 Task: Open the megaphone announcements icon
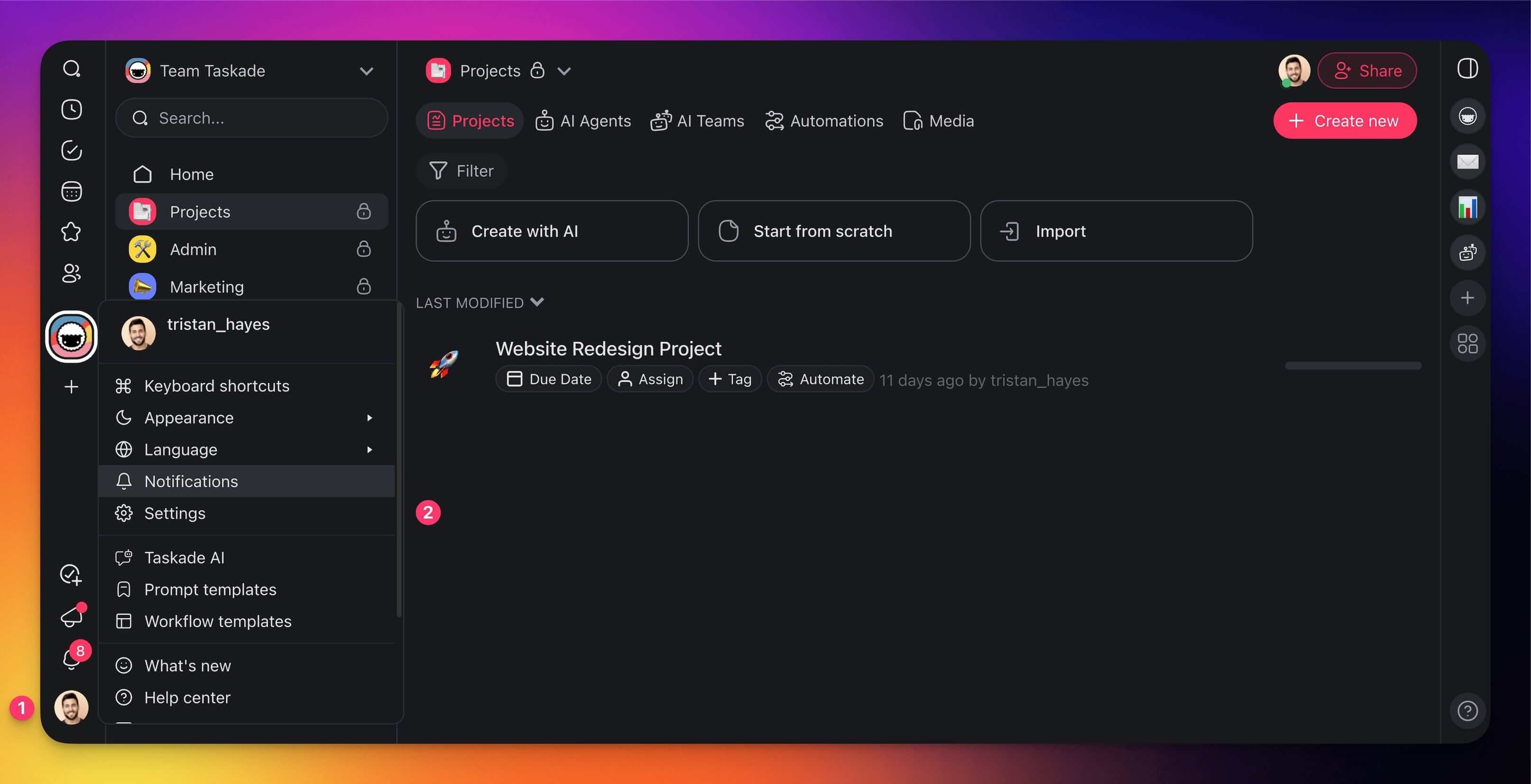click(71, 617)
